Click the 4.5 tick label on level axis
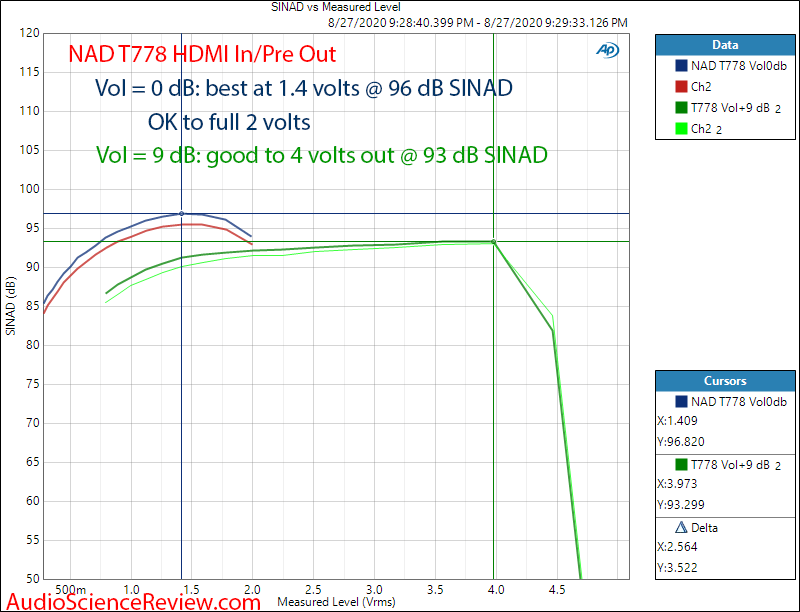Screen dimensions: 800x612 [557, 590]
